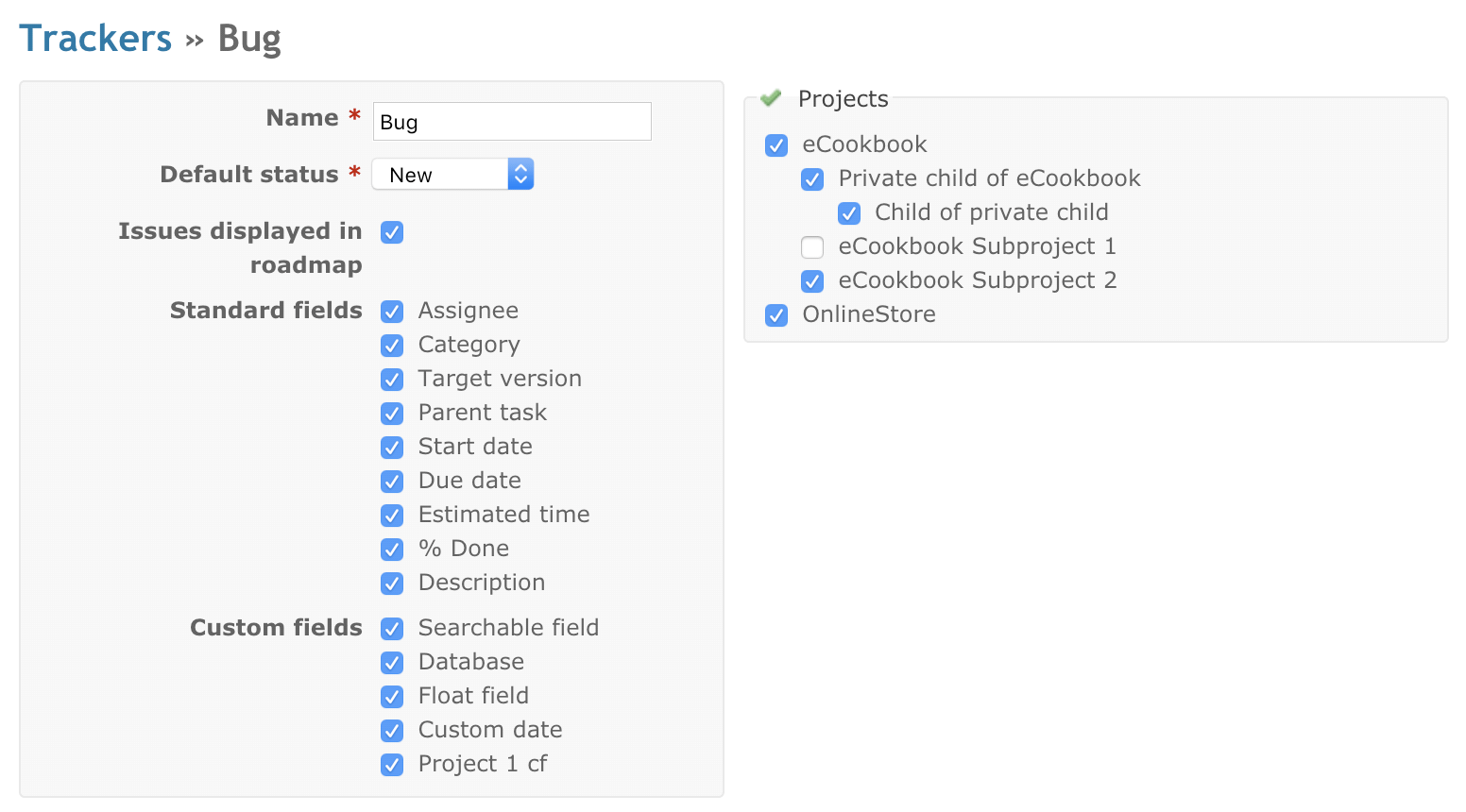Uncheck the % Done field
Image resolution: width=1466 pixels, height=812 pixels.
pos(392,550)
